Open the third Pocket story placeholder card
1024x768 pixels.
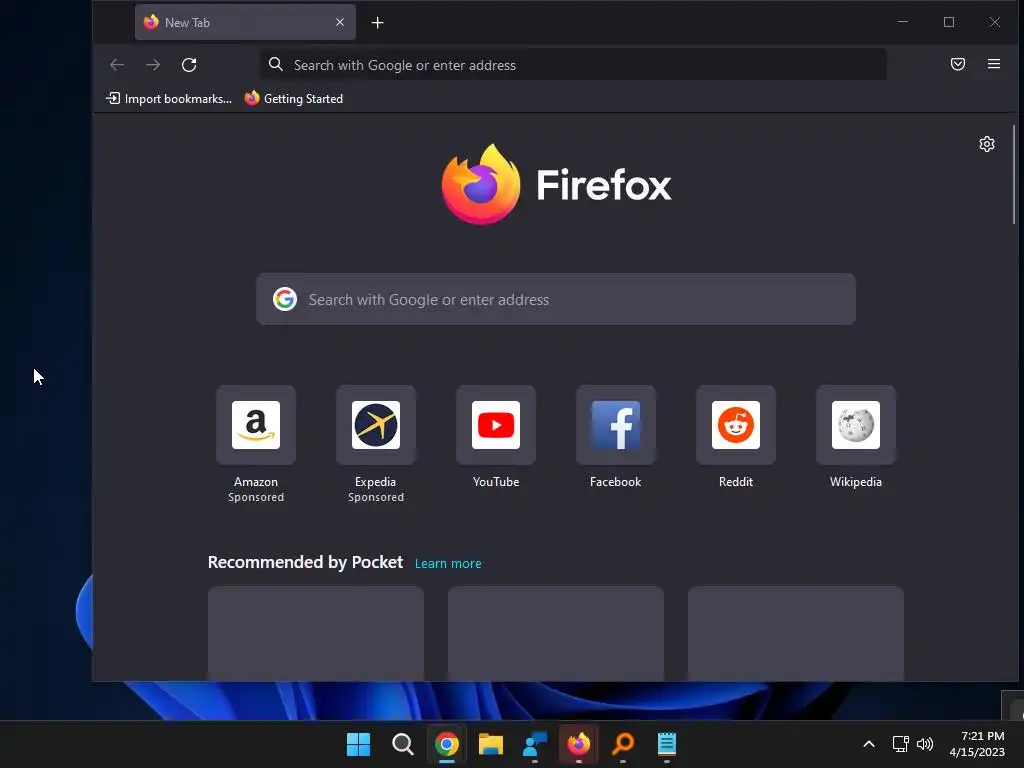[x=795, y=633]
